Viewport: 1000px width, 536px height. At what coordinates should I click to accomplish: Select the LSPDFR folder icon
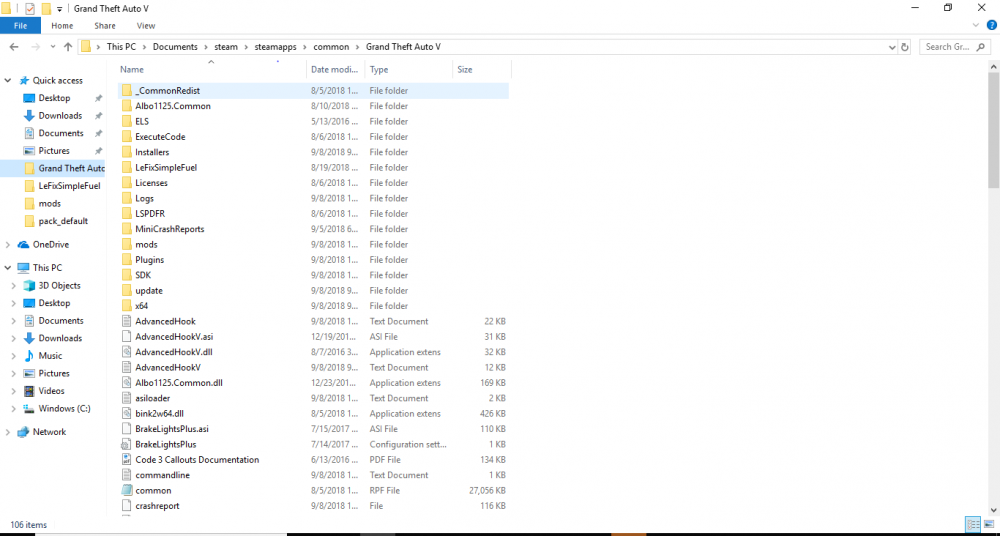pyautogui.click(x=126, y=214)
